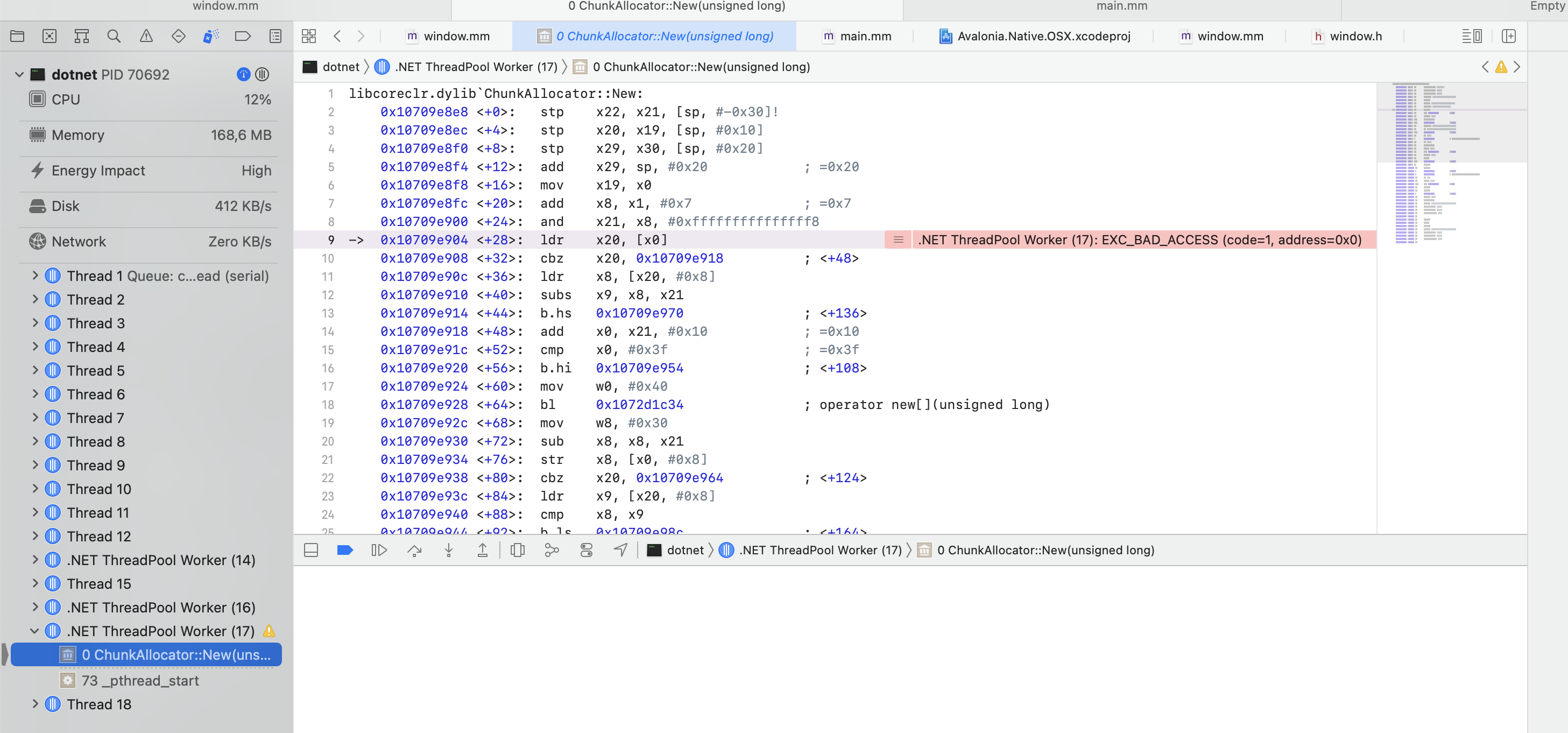Jump to address 0x10709e970 link
Image resolution: width=1568 pixels, height=733 pixels.
639,313
